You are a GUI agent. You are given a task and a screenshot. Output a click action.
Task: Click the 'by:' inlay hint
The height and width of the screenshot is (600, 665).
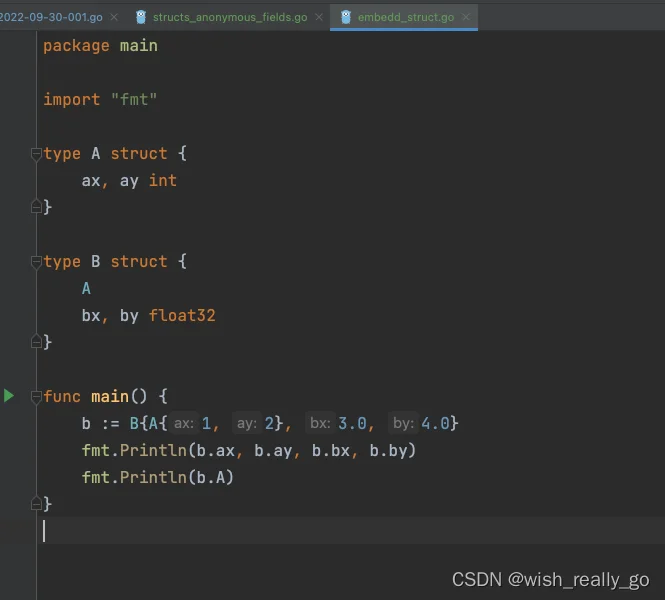pos(403,423)
